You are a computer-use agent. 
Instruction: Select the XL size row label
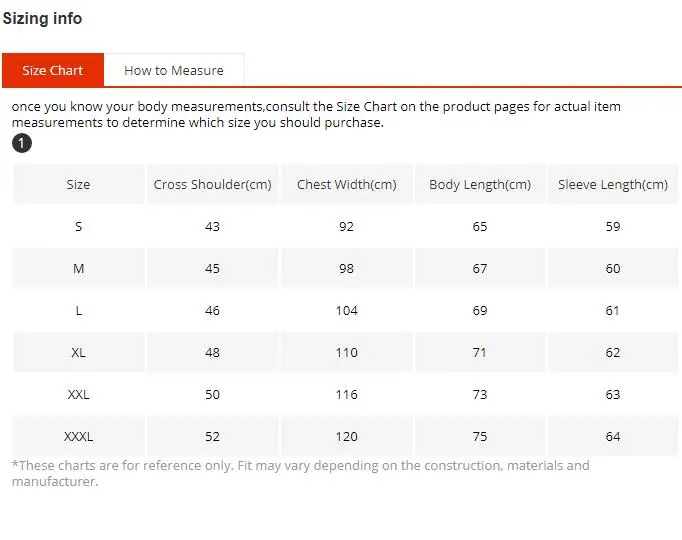click(x=78, y=352)
